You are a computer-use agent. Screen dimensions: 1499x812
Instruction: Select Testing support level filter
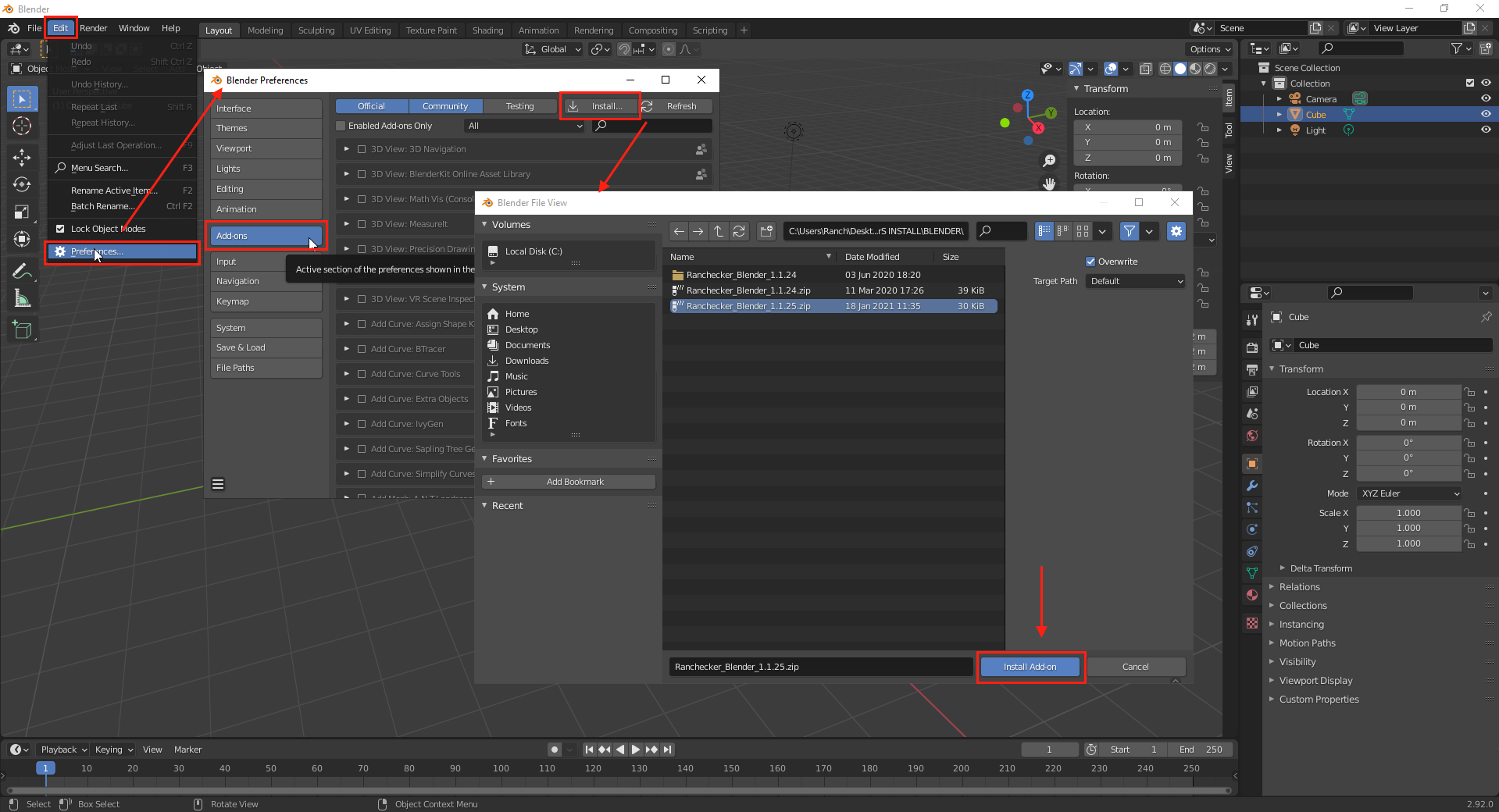pyautogui.click(x=520, y=106)
